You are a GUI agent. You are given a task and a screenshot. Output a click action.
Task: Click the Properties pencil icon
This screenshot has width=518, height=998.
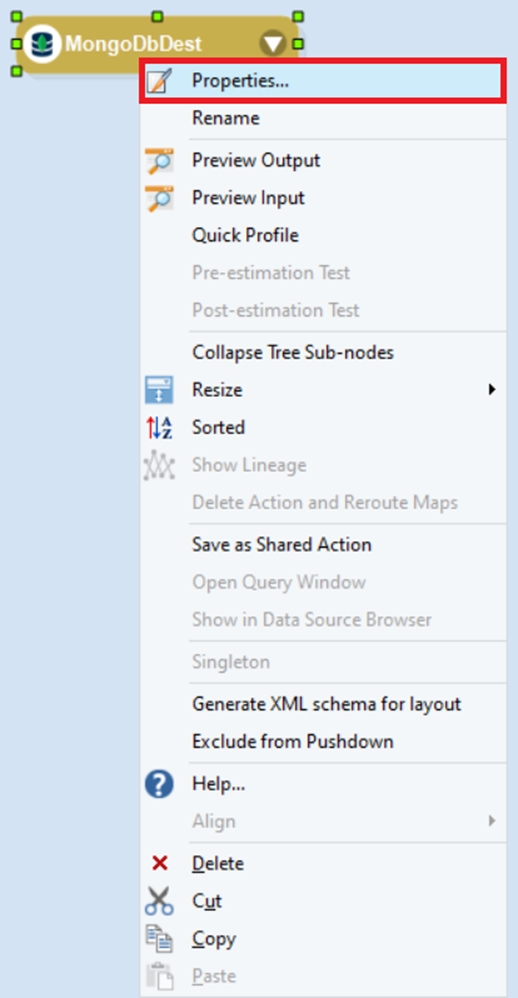pyautogui.click(x=158, y=81)
